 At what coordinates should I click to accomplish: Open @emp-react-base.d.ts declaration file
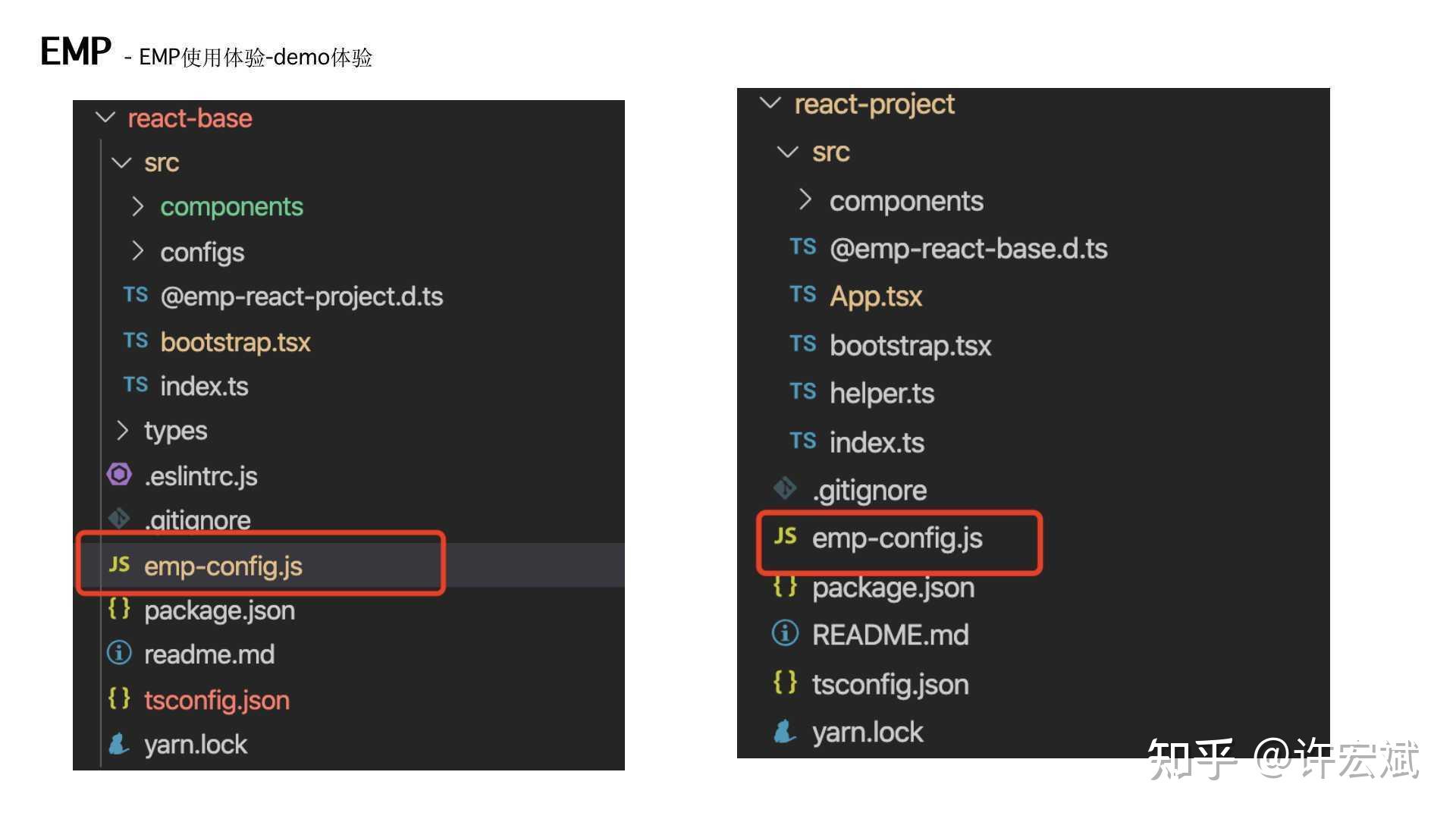click(968, 249)
